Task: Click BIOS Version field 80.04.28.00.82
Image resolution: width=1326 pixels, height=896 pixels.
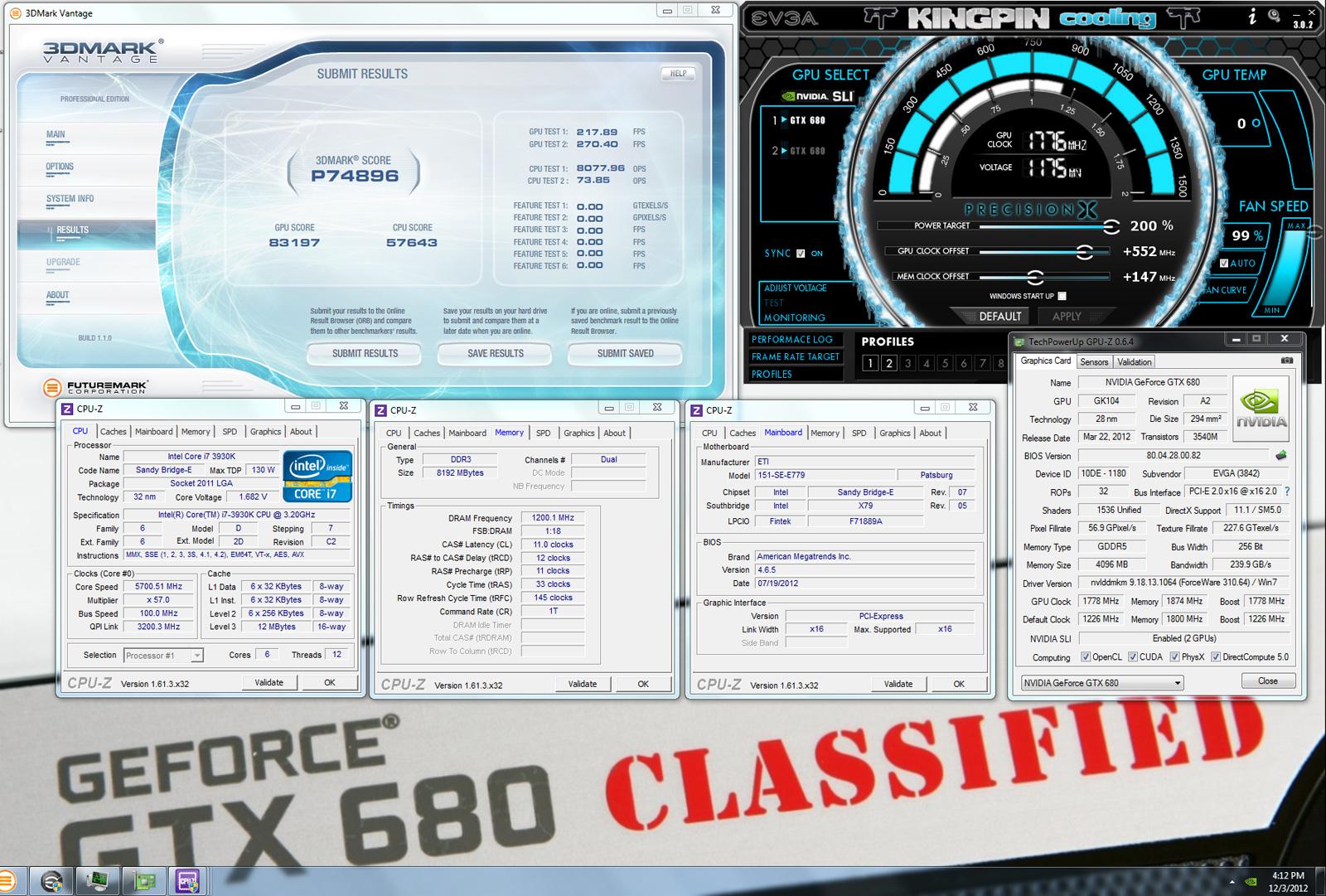Action: pos(1173,456)
